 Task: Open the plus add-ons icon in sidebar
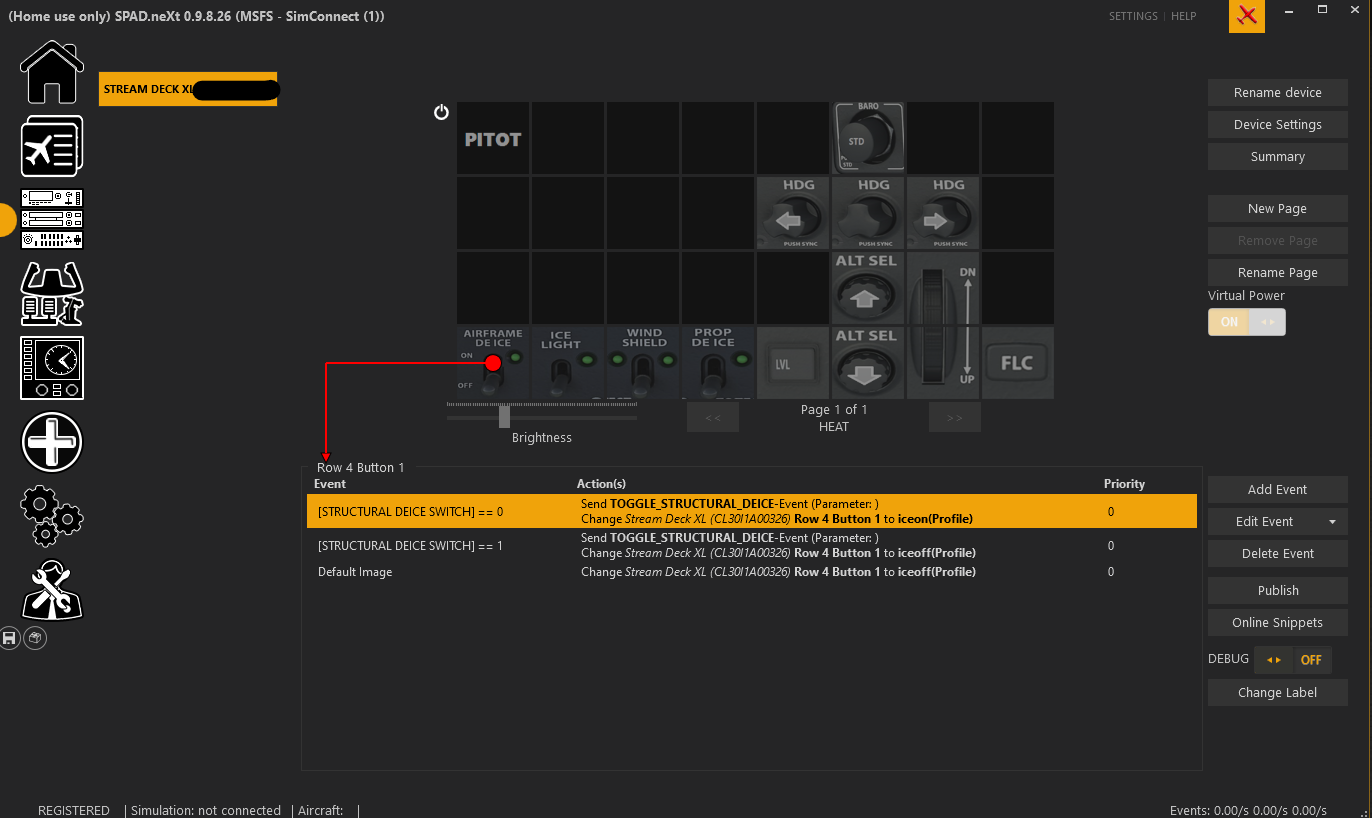coord(52,442)
